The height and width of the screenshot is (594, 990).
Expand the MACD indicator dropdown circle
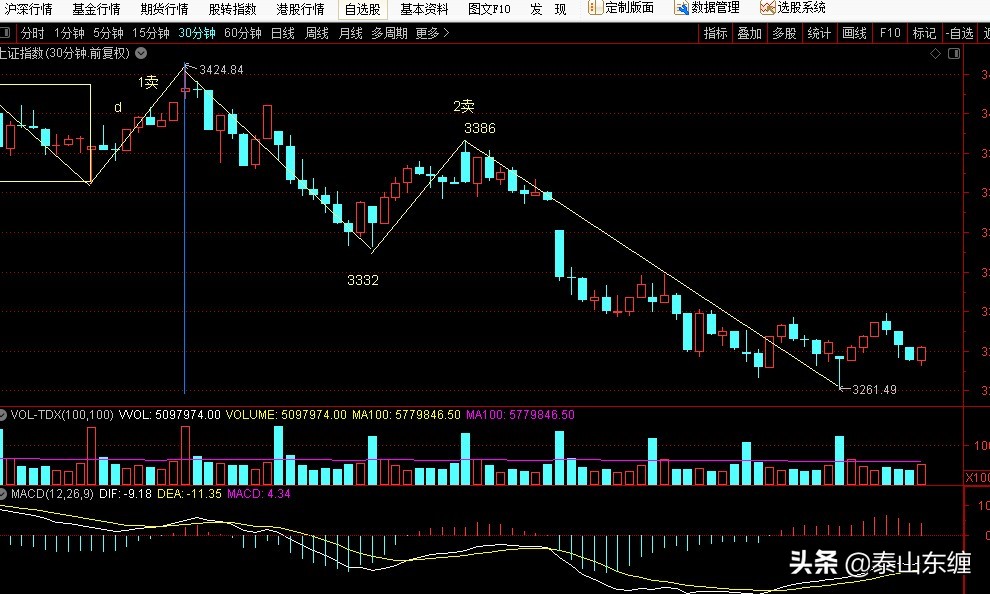[3, 494]
